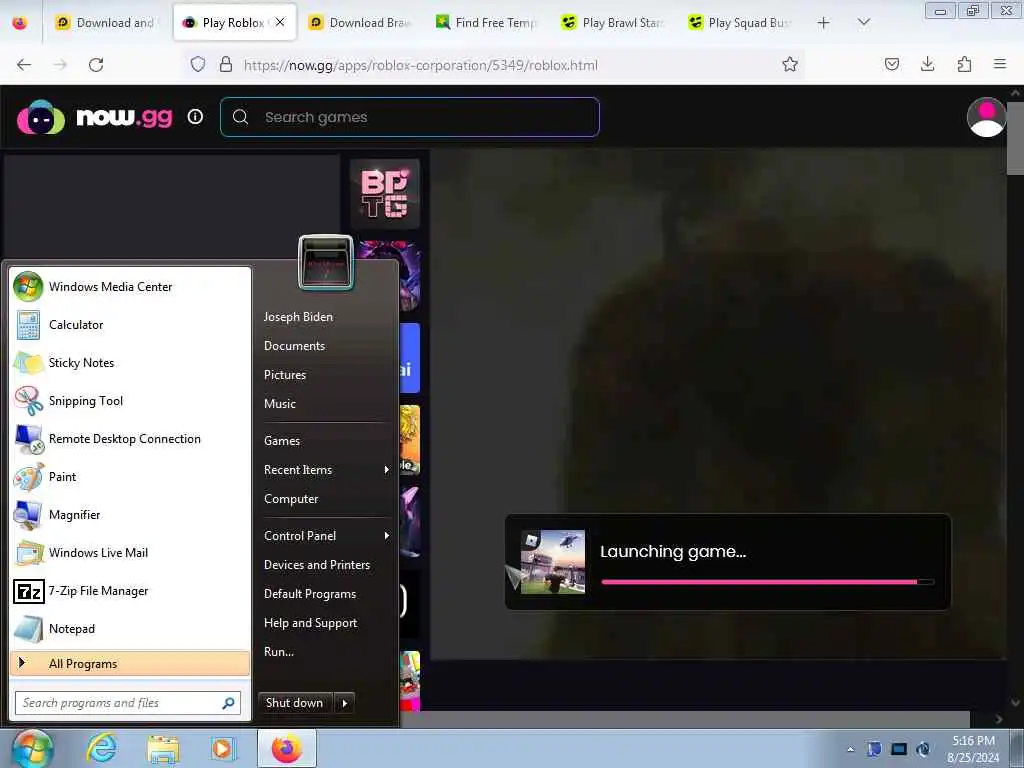Image resolution: width=1024 pixels, height=768 pixels.
Task: Click the Windows Start orb
Action: point(33,748)
